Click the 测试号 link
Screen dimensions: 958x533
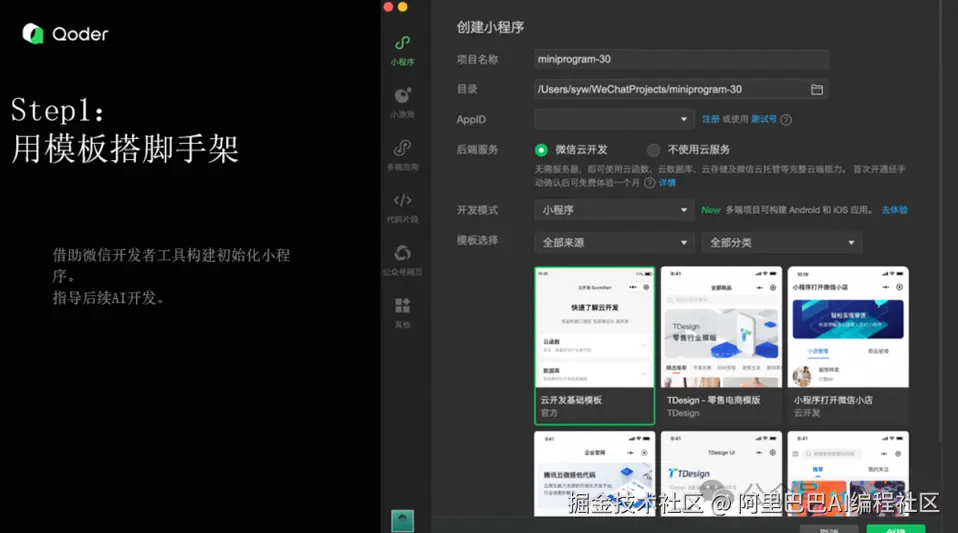[x=764, y=119]
